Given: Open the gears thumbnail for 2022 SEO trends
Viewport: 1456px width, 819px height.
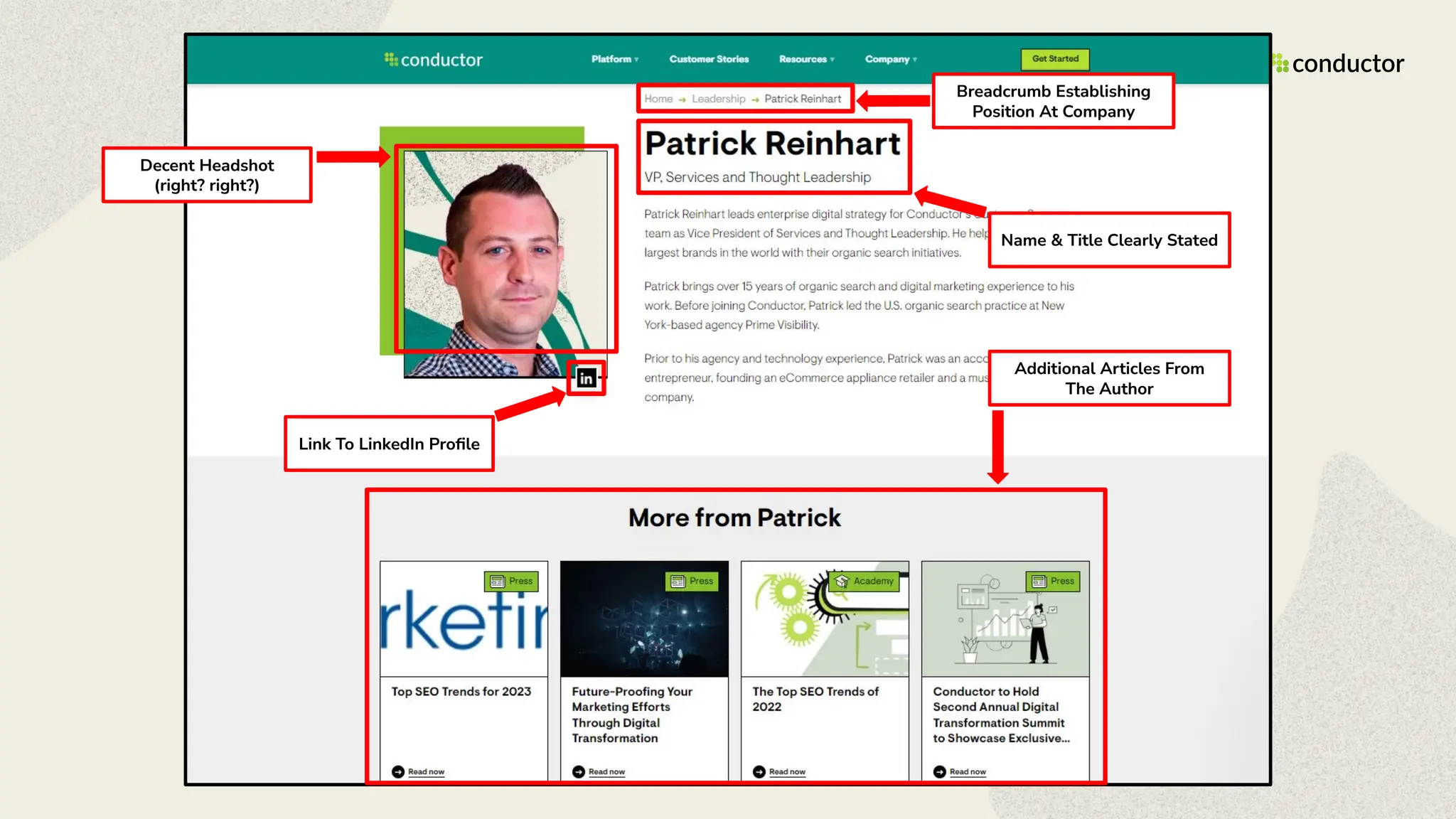Looking at the screenshot, I should [825, 619].
